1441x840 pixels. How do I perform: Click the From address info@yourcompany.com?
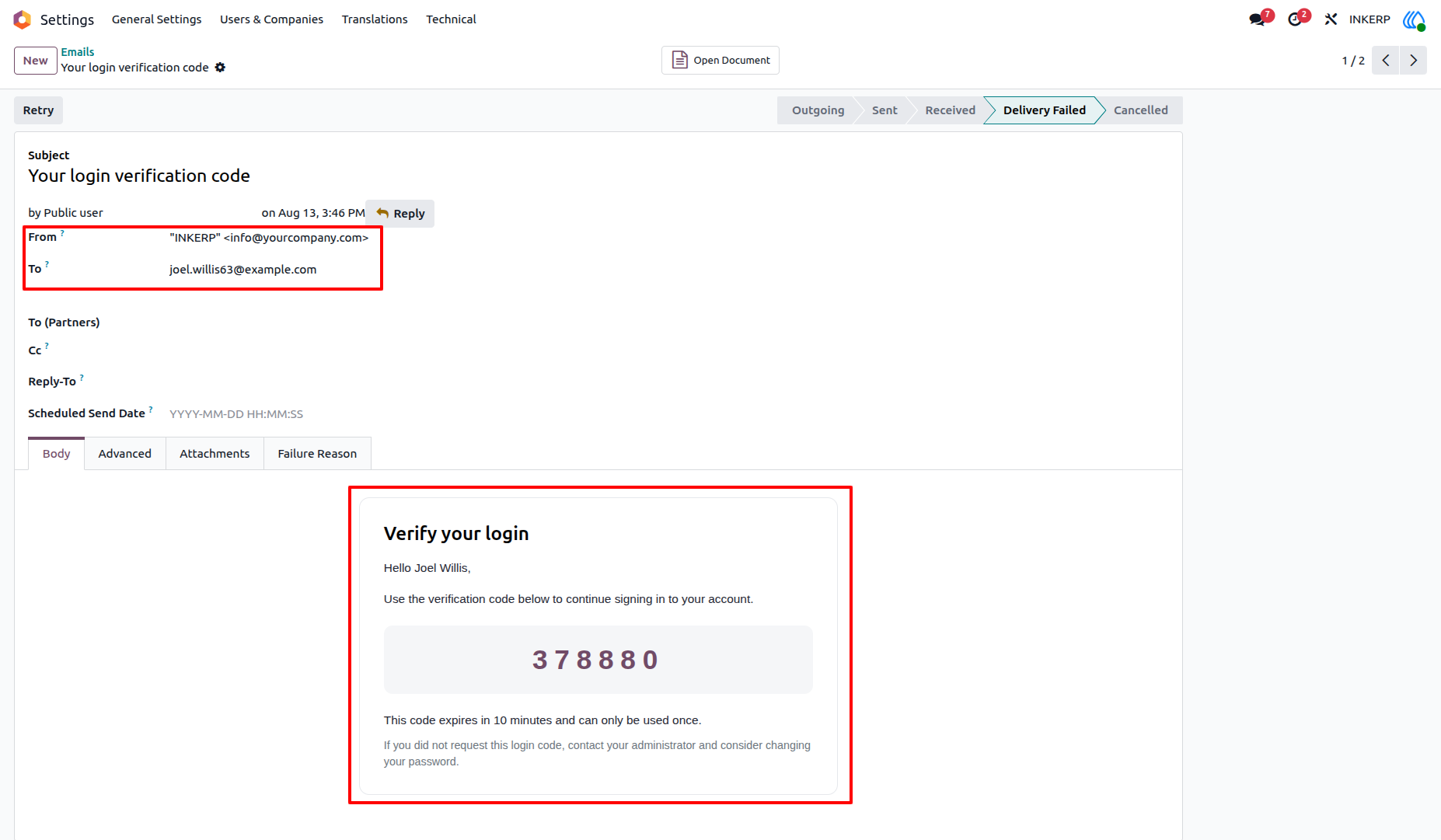tap(296, 238)
